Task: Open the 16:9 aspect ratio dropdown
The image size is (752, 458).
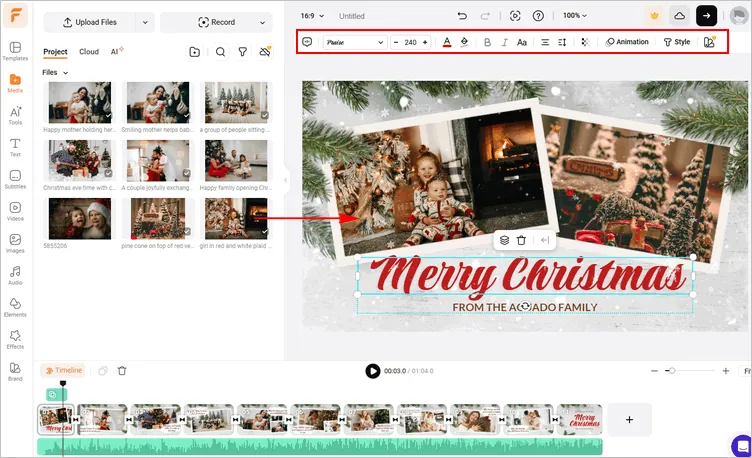Action: pos(312,16)
